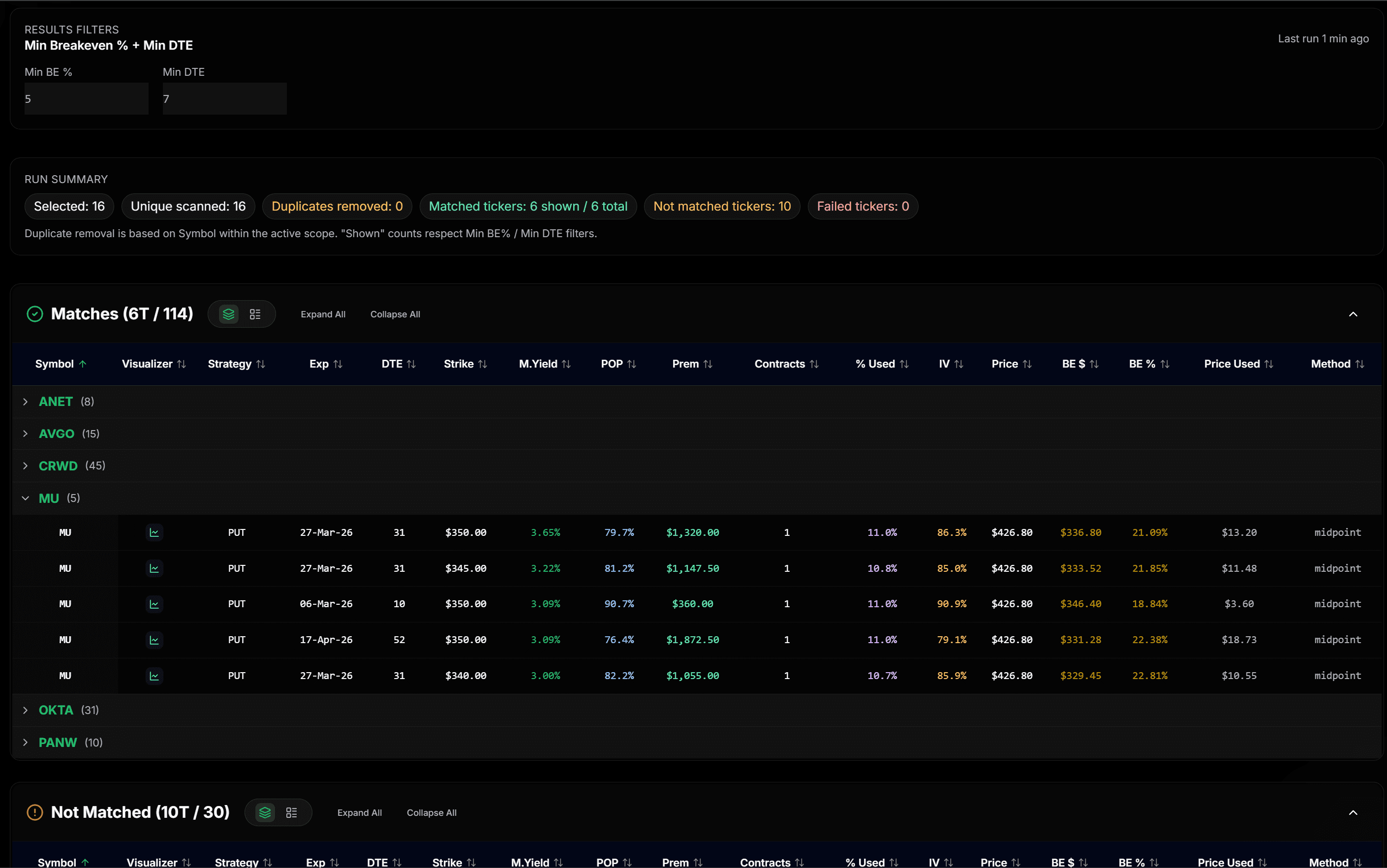Sort Matches table by Exp date
The height and width of the screenshot is (868, 1387).
coord(326,364)
